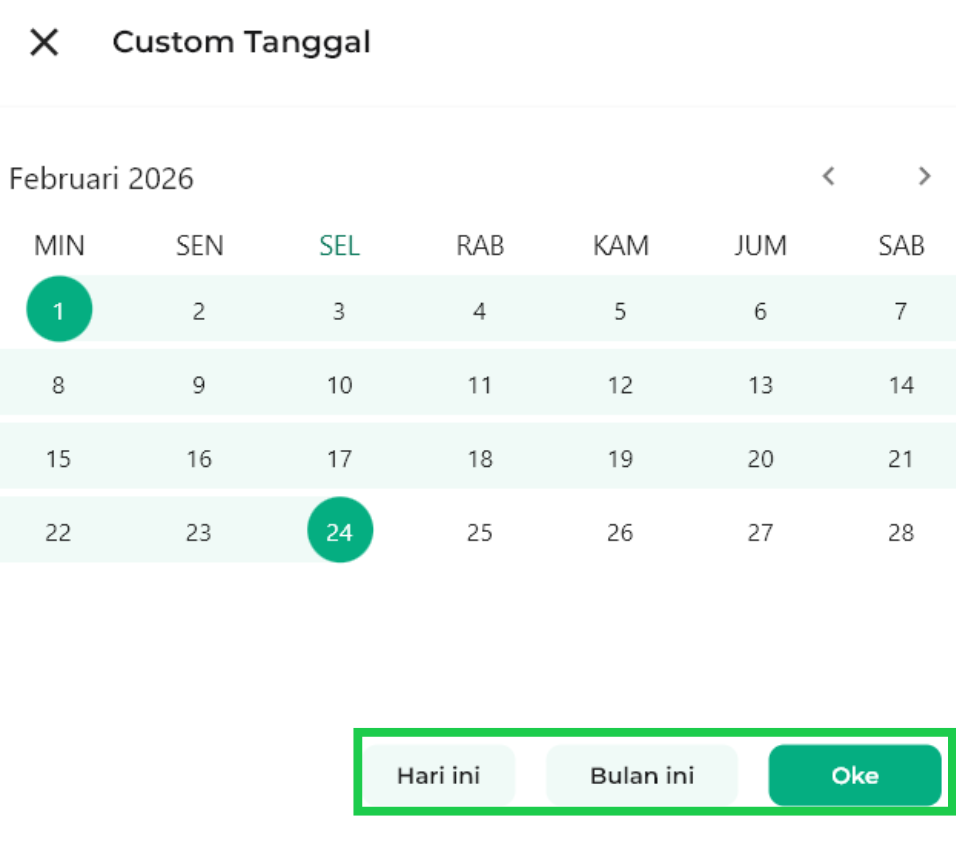The width and height of the screenshot is (956, 851).
Task: Select highlighted date 24
Action: coord(339,532)
